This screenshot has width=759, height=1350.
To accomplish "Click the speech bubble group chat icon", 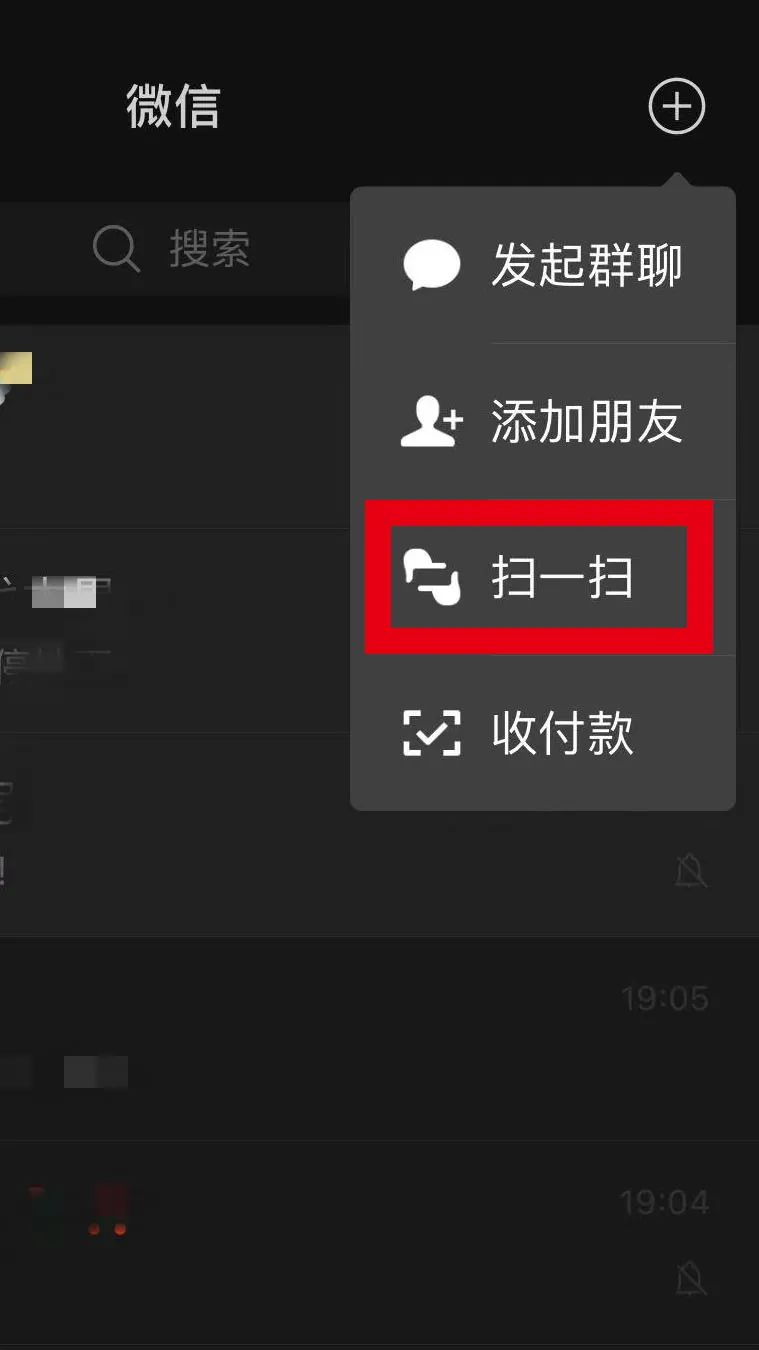I will coord(431,266).
